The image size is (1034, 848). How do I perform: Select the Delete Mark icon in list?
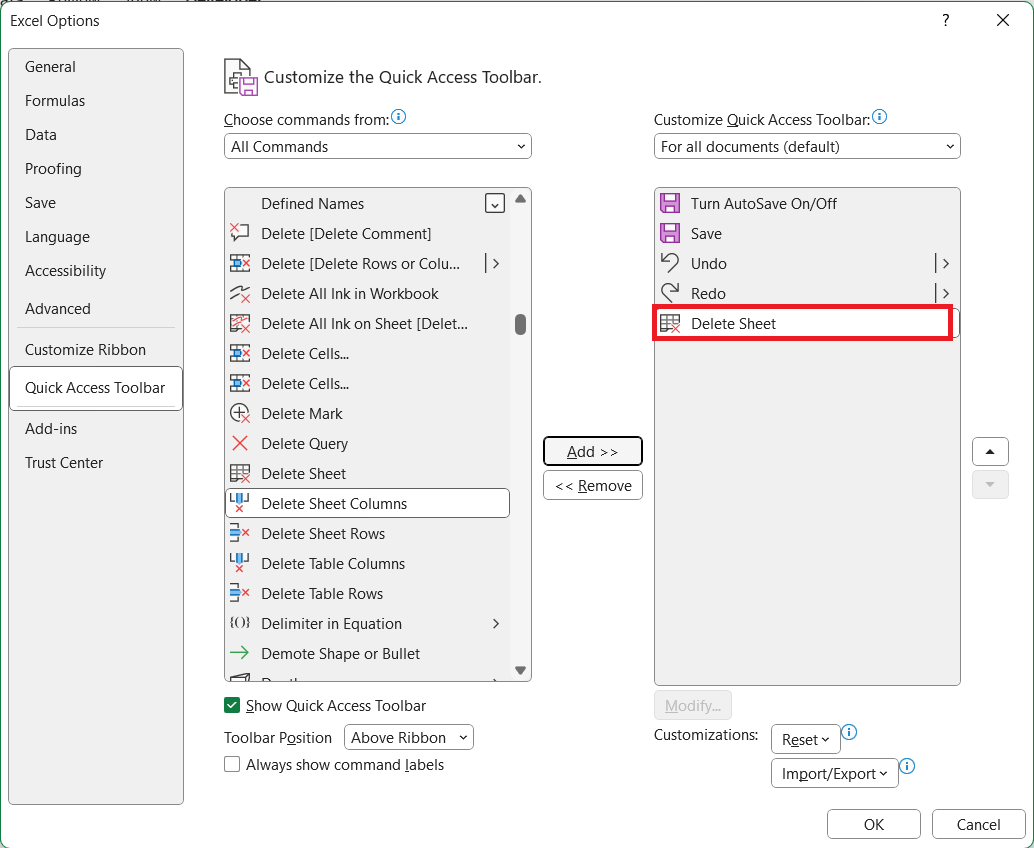[x=240, y=413]
